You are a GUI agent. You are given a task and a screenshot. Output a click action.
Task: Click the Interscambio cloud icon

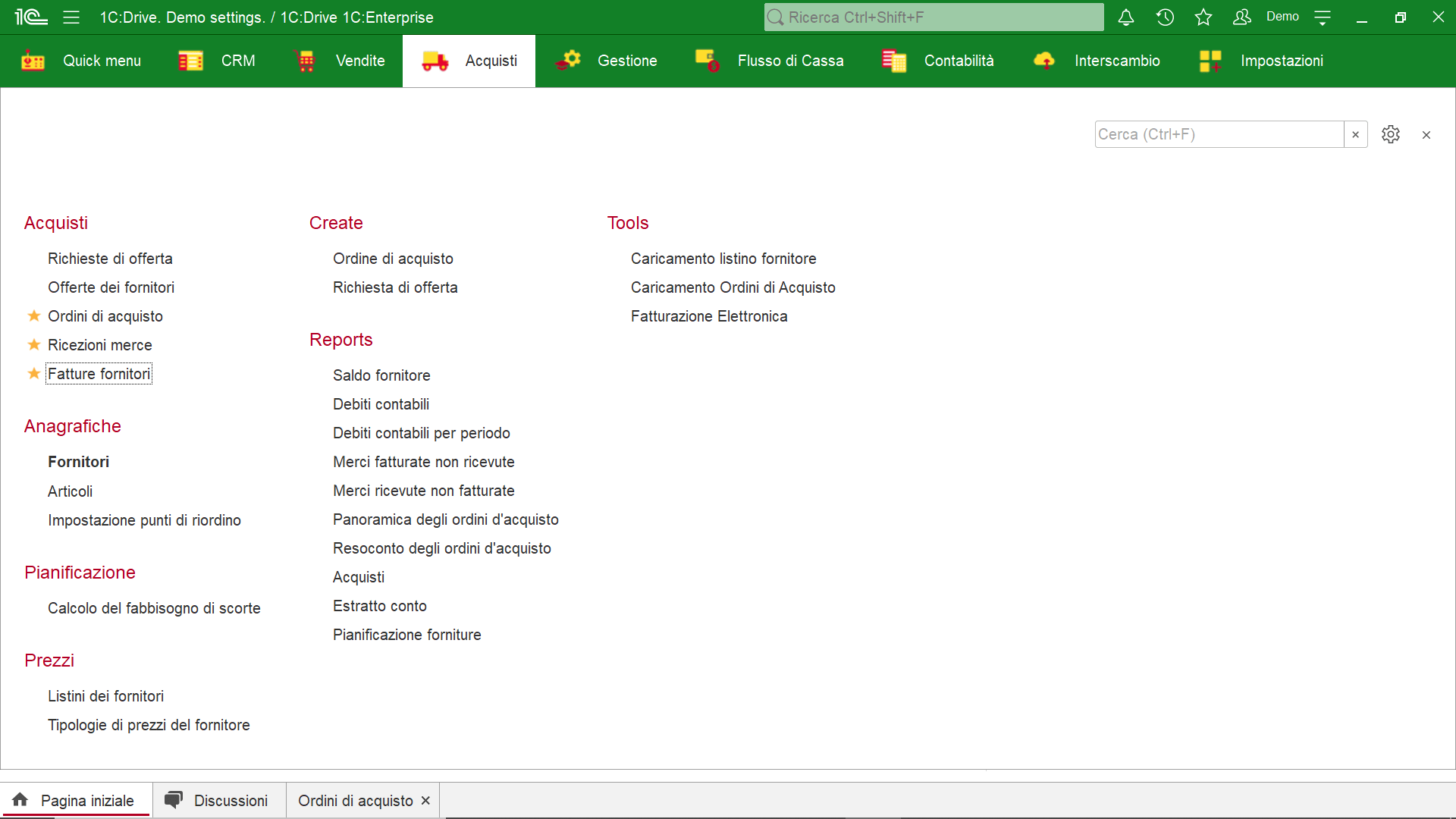(x=1044, y=61)
